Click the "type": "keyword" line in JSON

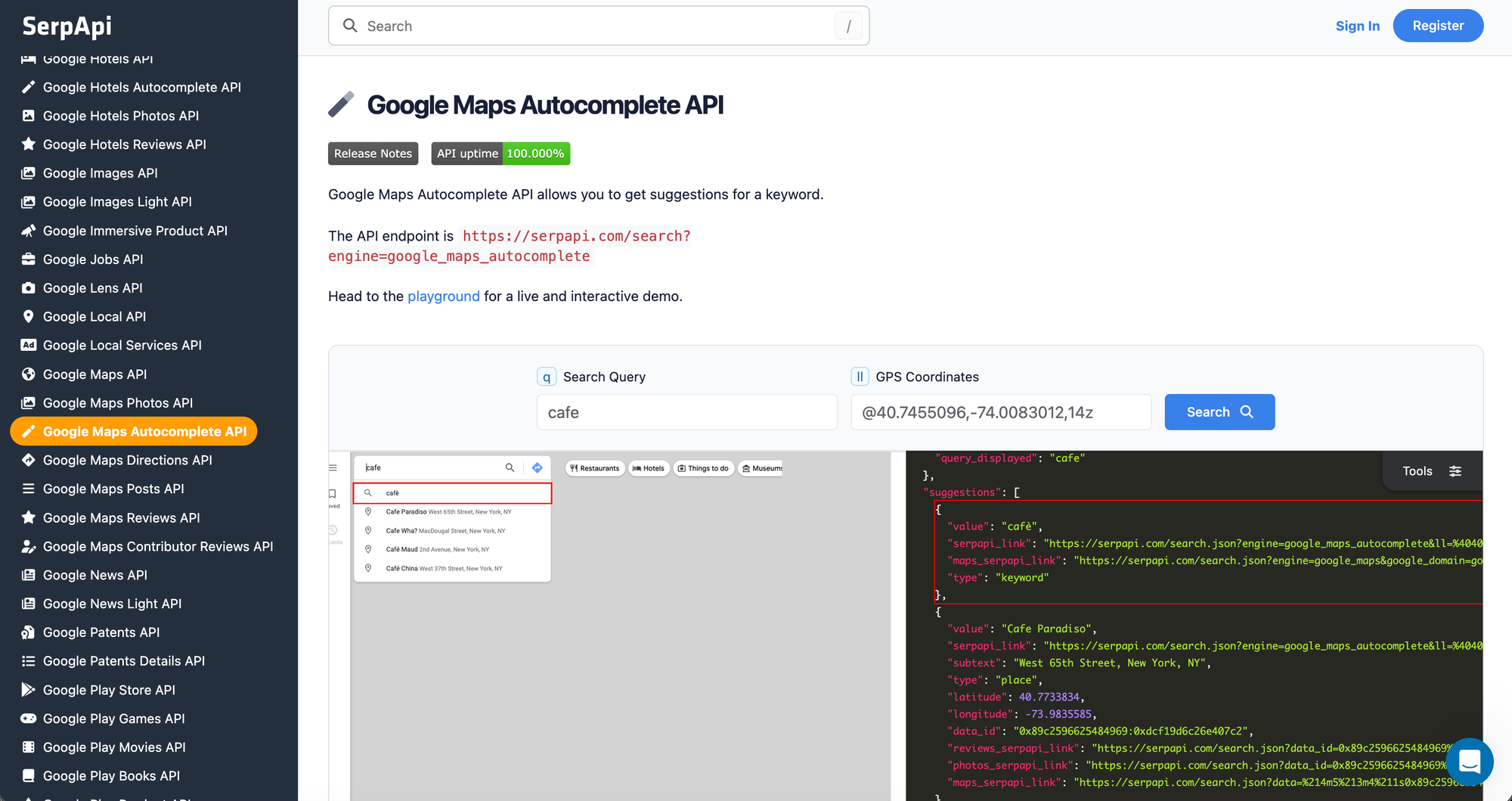(998, 578)
